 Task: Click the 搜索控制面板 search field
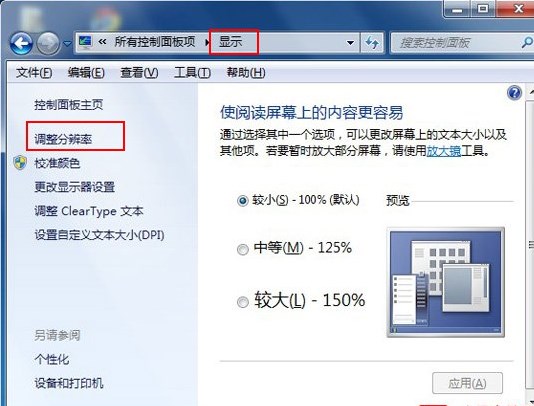click(456, 43)
